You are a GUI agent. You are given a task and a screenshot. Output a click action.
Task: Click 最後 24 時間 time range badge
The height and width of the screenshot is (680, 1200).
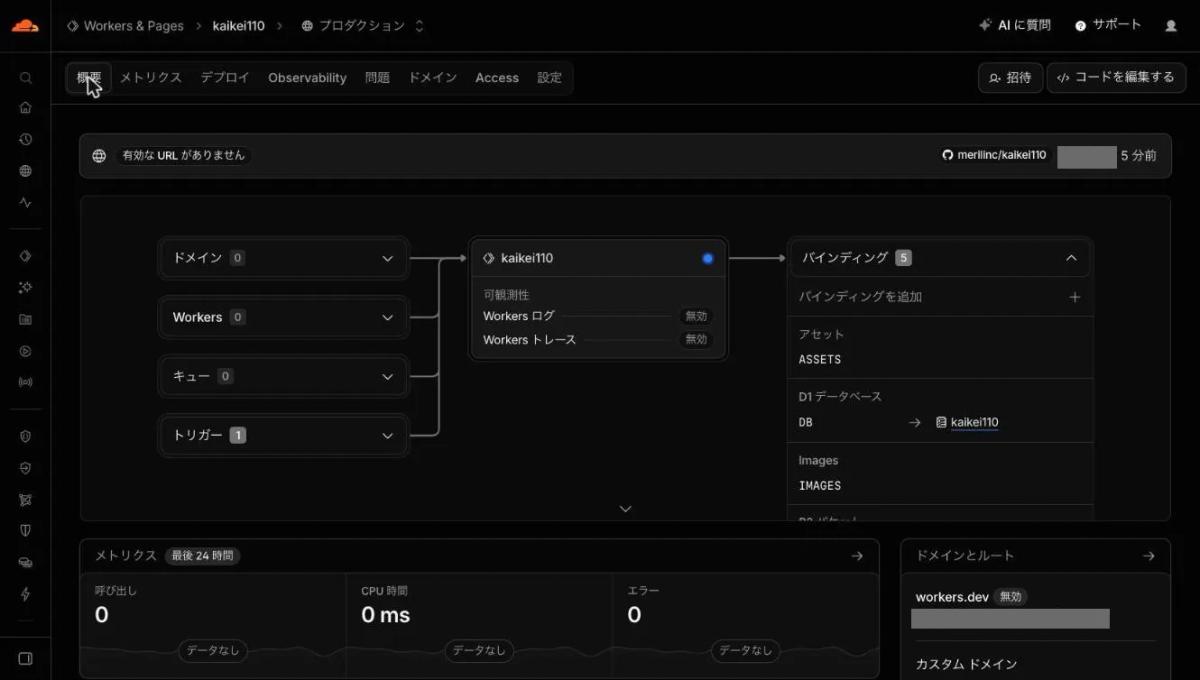tap(205, 556)
